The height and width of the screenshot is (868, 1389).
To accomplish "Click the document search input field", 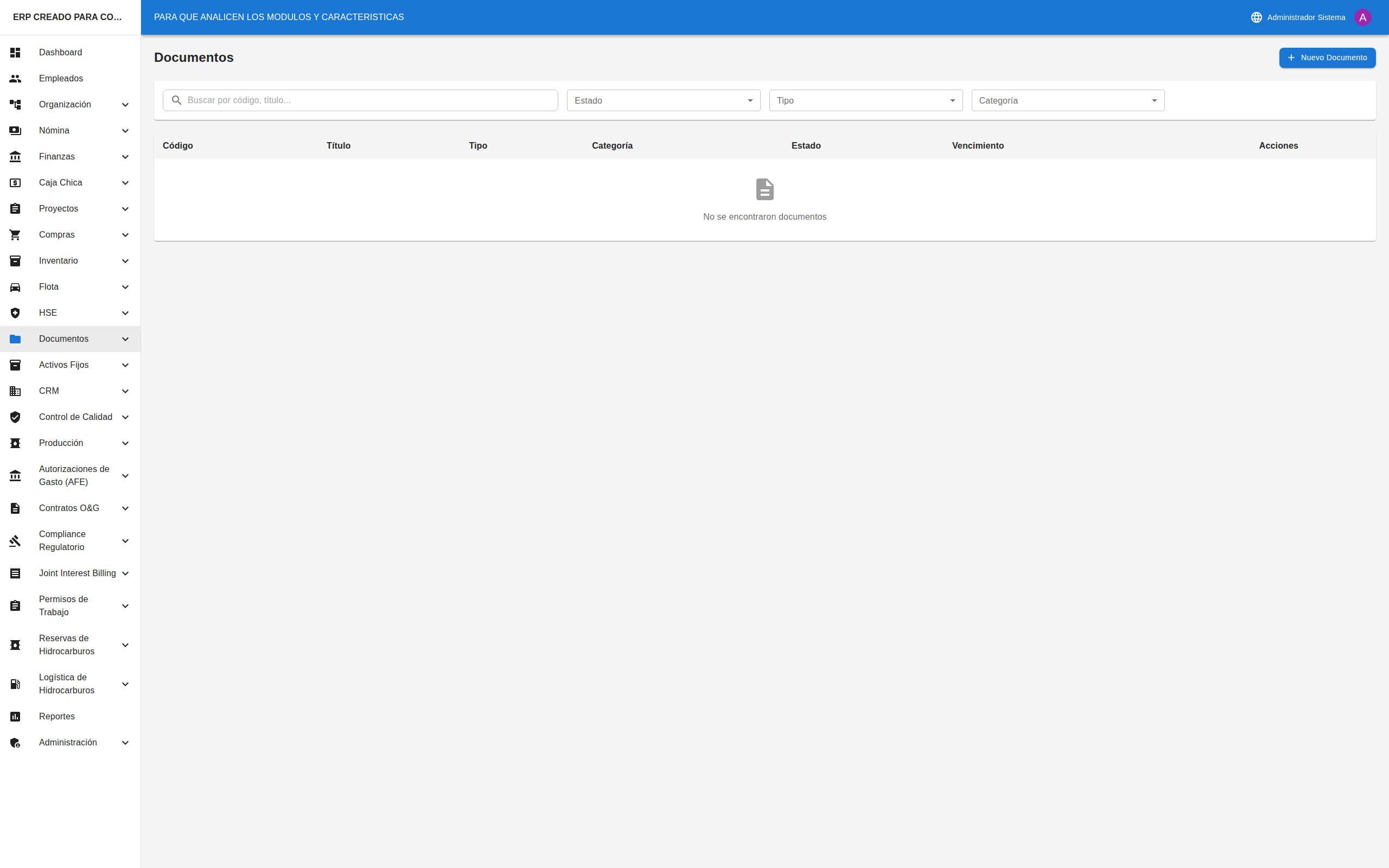I will coord(360,100).
